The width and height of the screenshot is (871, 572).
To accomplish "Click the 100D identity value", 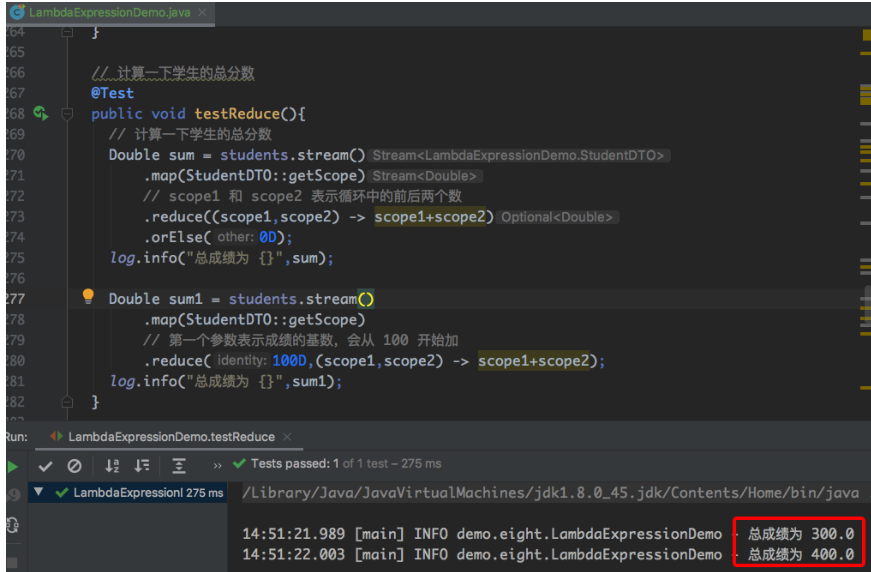I will point(289,361).
